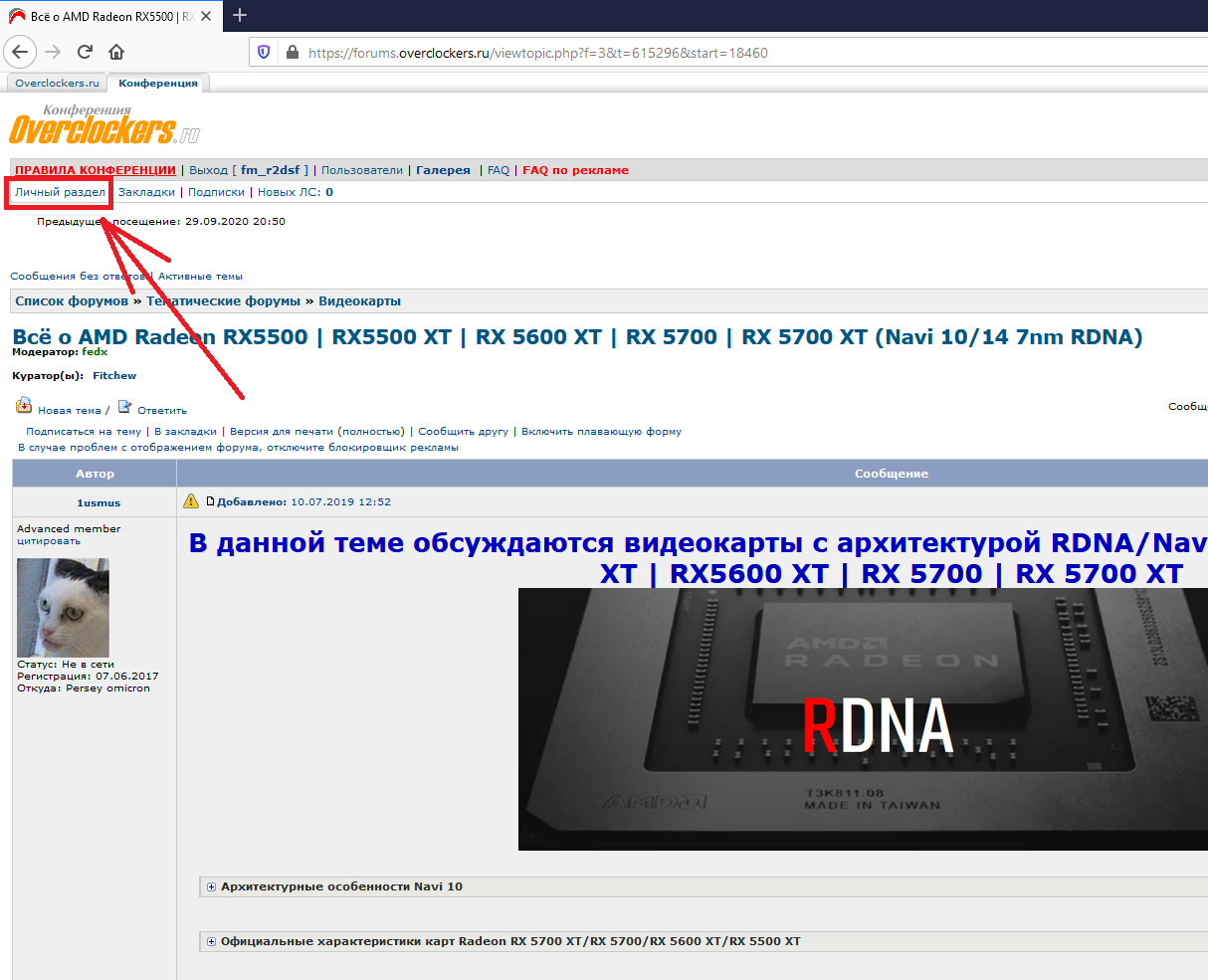Click the text Откуда: Persey omicron

pos(84,688)
